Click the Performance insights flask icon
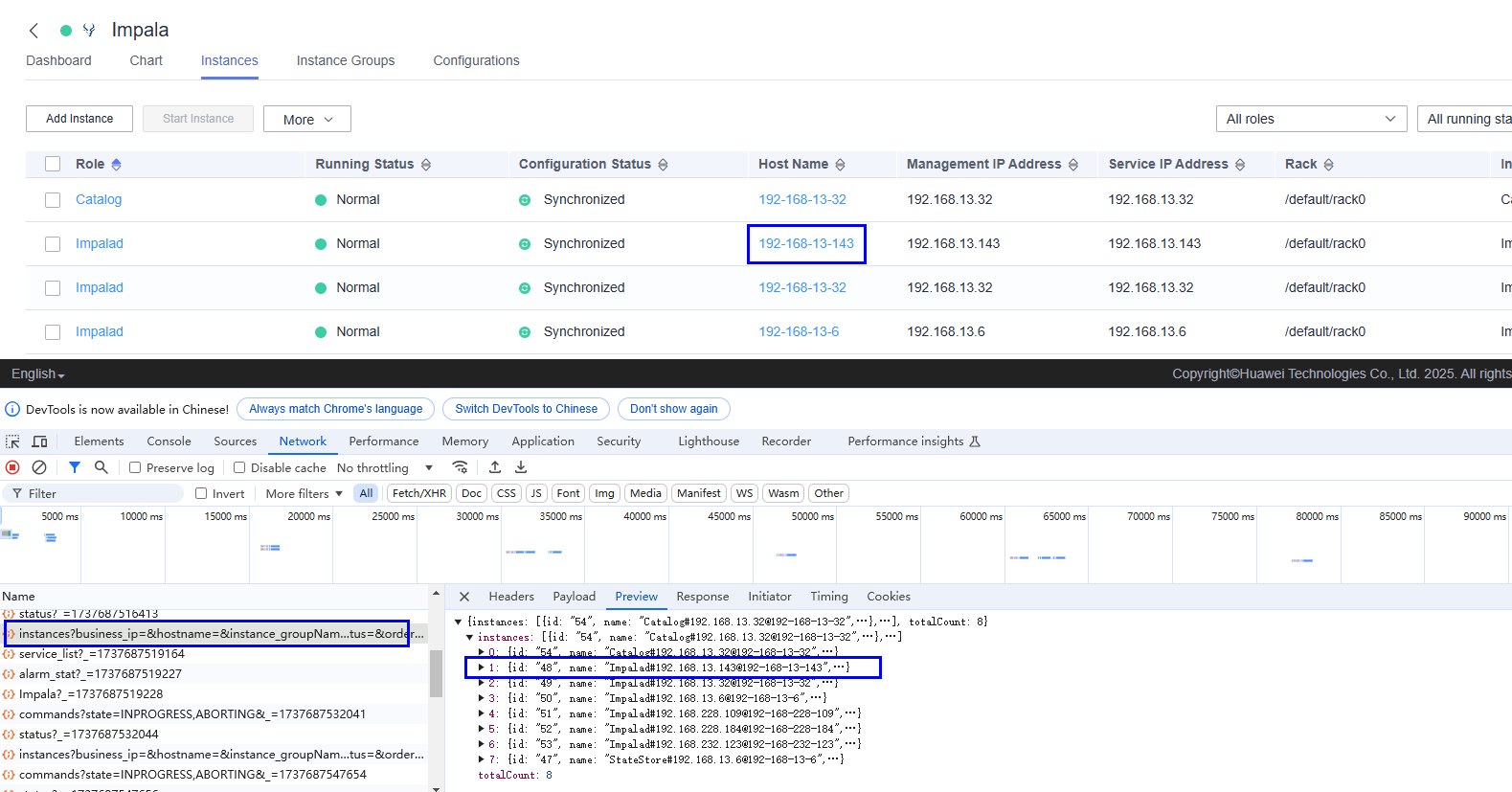The height and width of the screenshot is (792, 1512). pos(975,441)
